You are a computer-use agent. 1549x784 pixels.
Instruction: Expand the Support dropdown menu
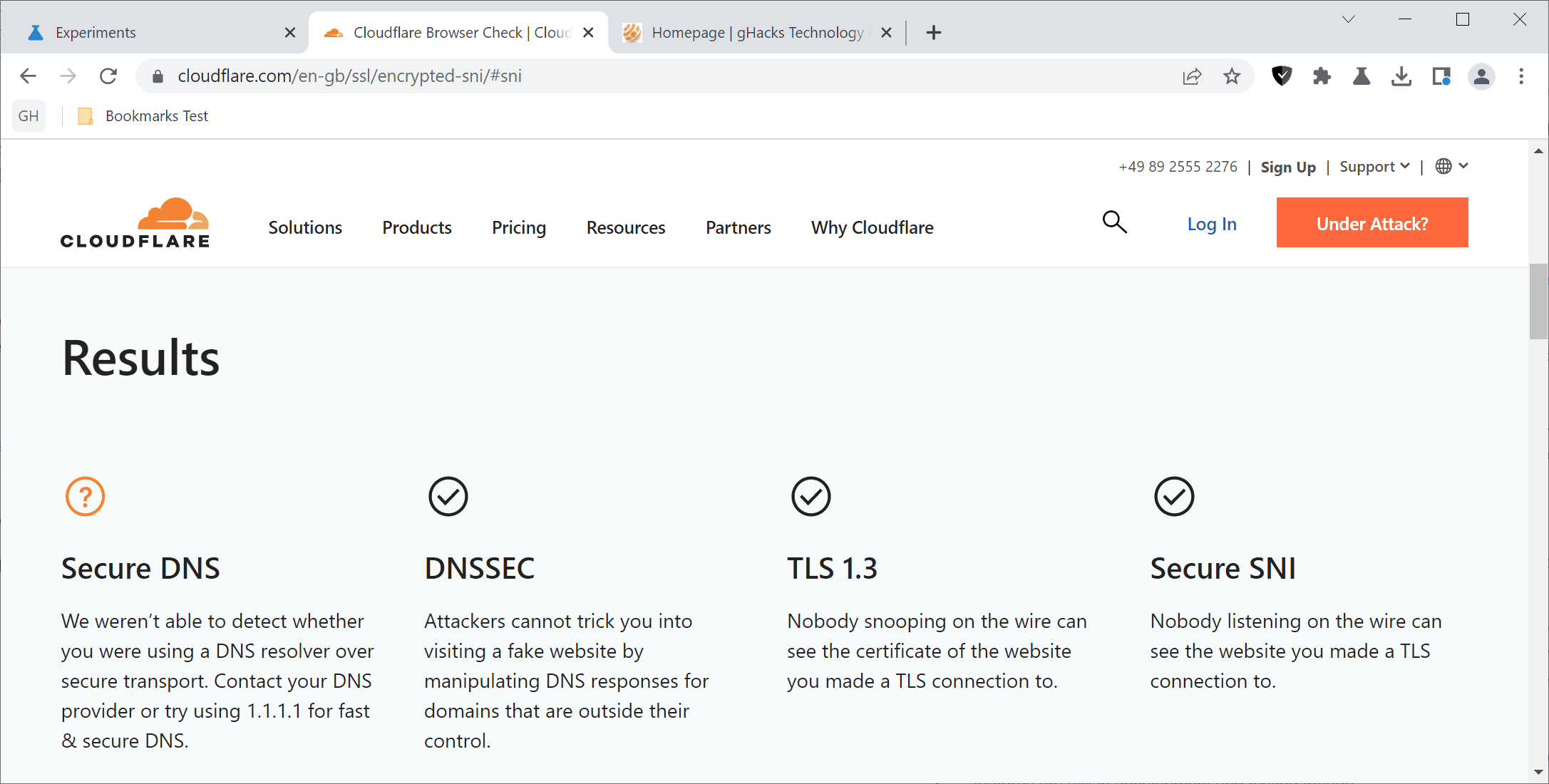[x=1374, y=167]
